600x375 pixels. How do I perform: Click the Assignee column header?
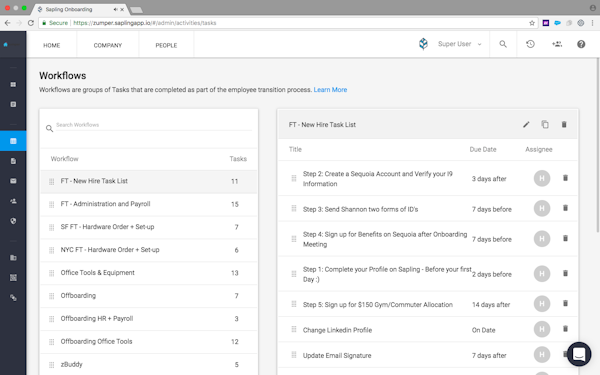coord(538,149)
